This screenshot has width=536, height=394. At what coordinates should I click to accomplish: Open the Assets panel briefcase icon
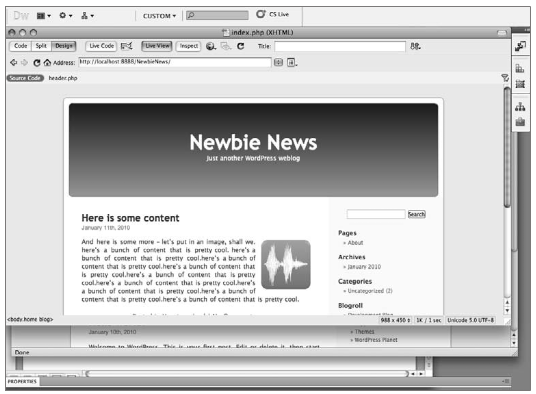coord(520,122)
